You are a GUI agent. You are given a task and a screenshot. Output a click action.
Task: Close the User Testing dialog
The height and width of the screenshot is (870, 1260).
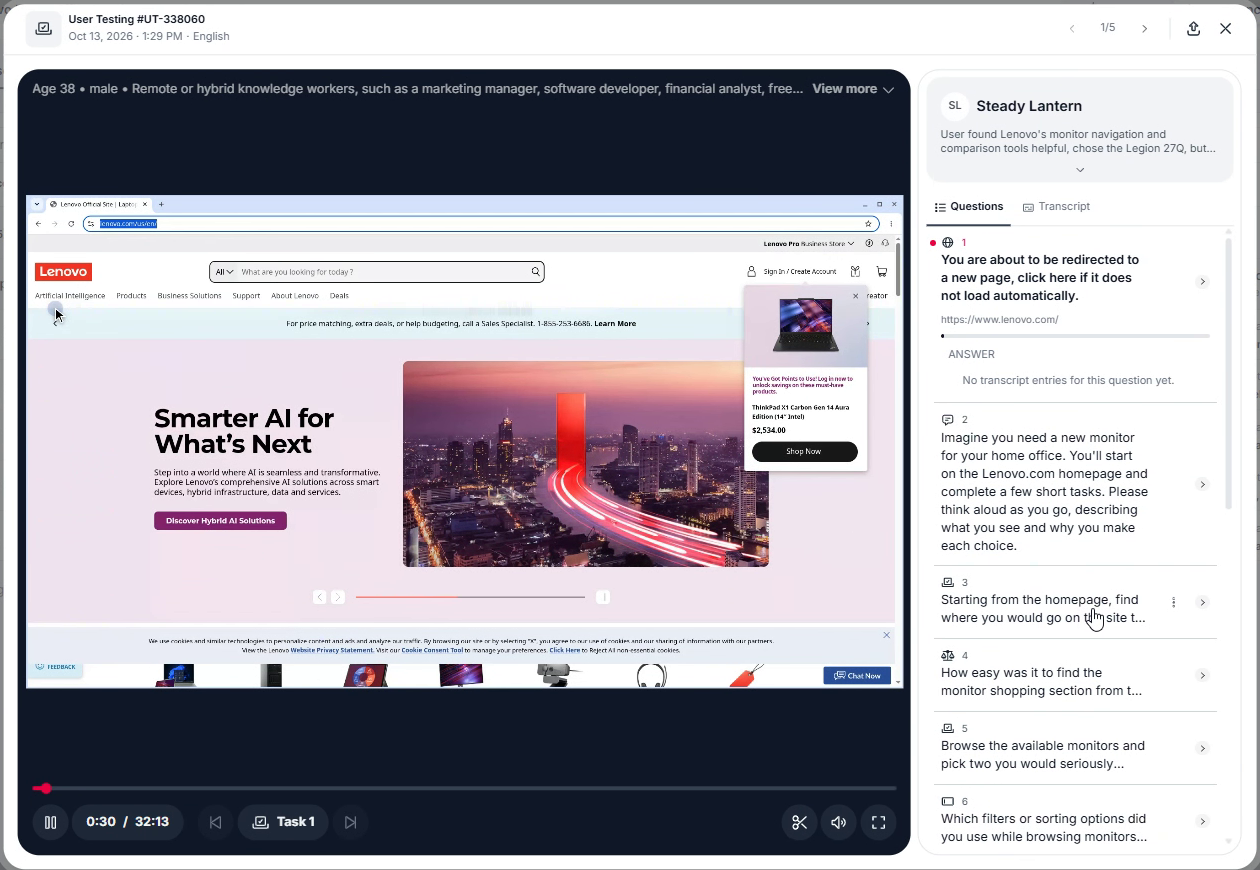coord(1225,28)
